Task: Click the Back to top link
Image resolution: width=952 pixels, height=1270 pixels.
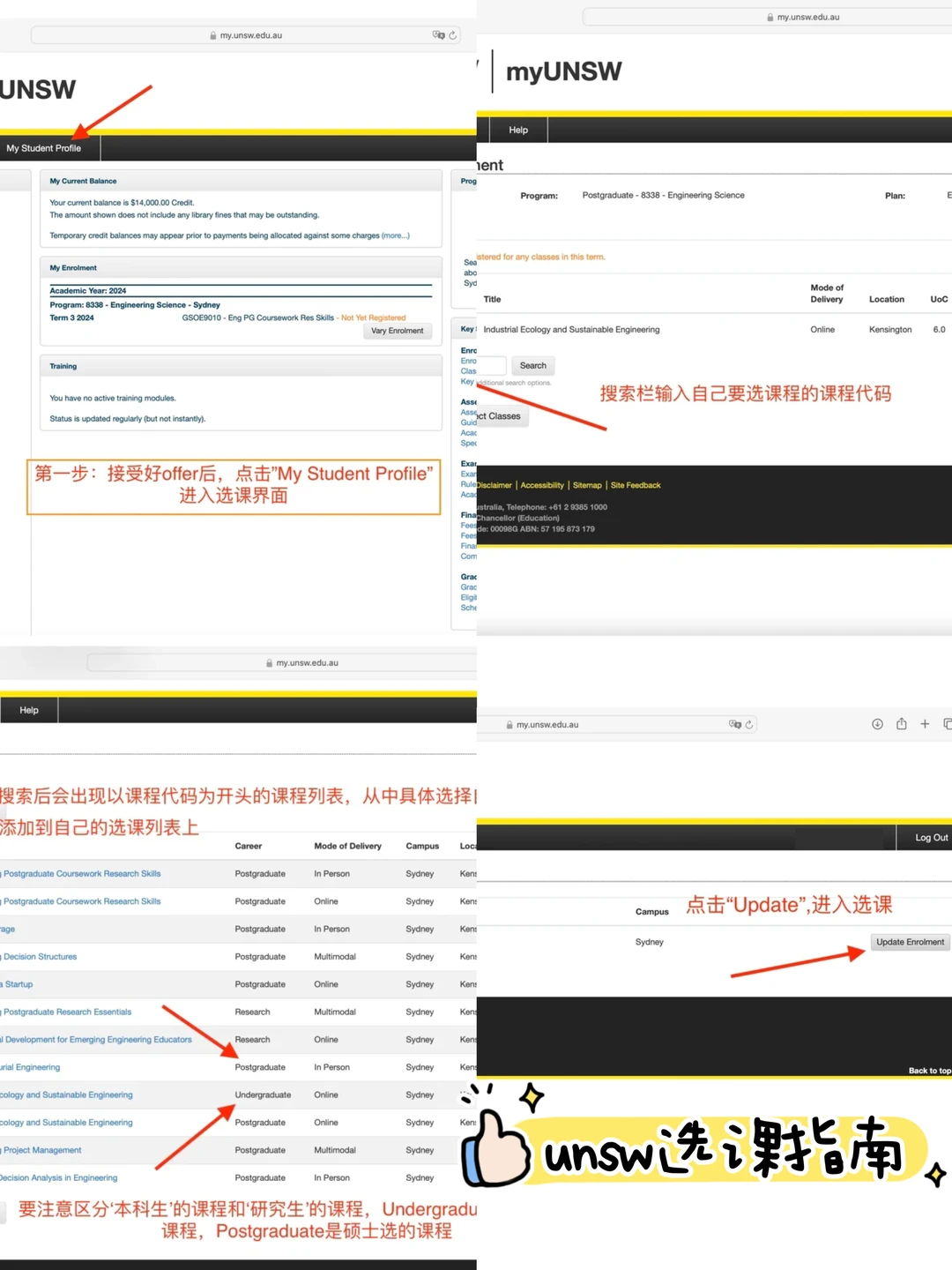Action: 929,1071
